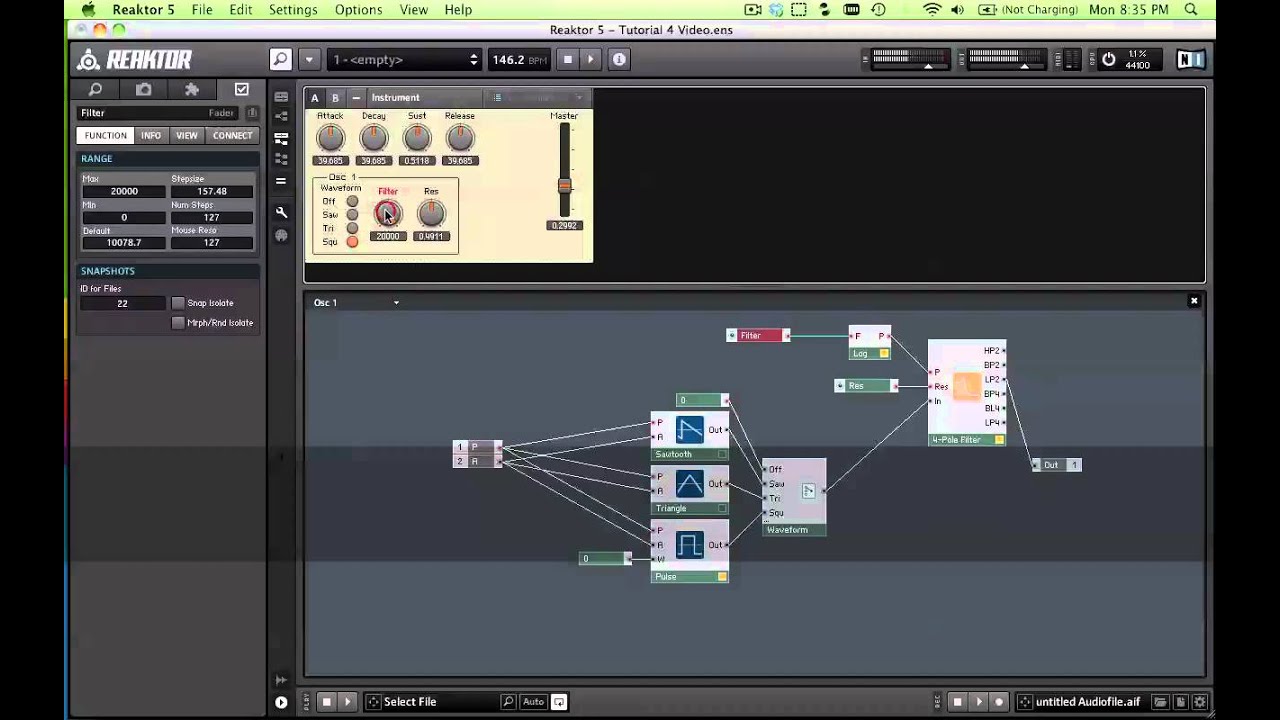The height and width of the screenshot is (720, 1280).
Task: Toggle the wrench edit-mode icon
Action: point(281,212)
